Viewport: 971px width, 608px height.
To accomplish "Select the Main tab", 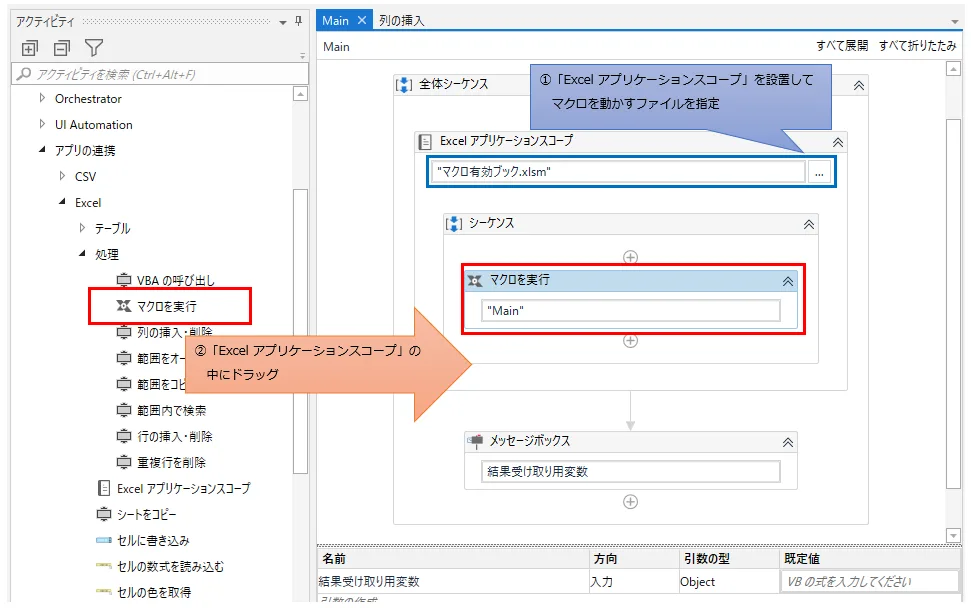I will point(337,19).
